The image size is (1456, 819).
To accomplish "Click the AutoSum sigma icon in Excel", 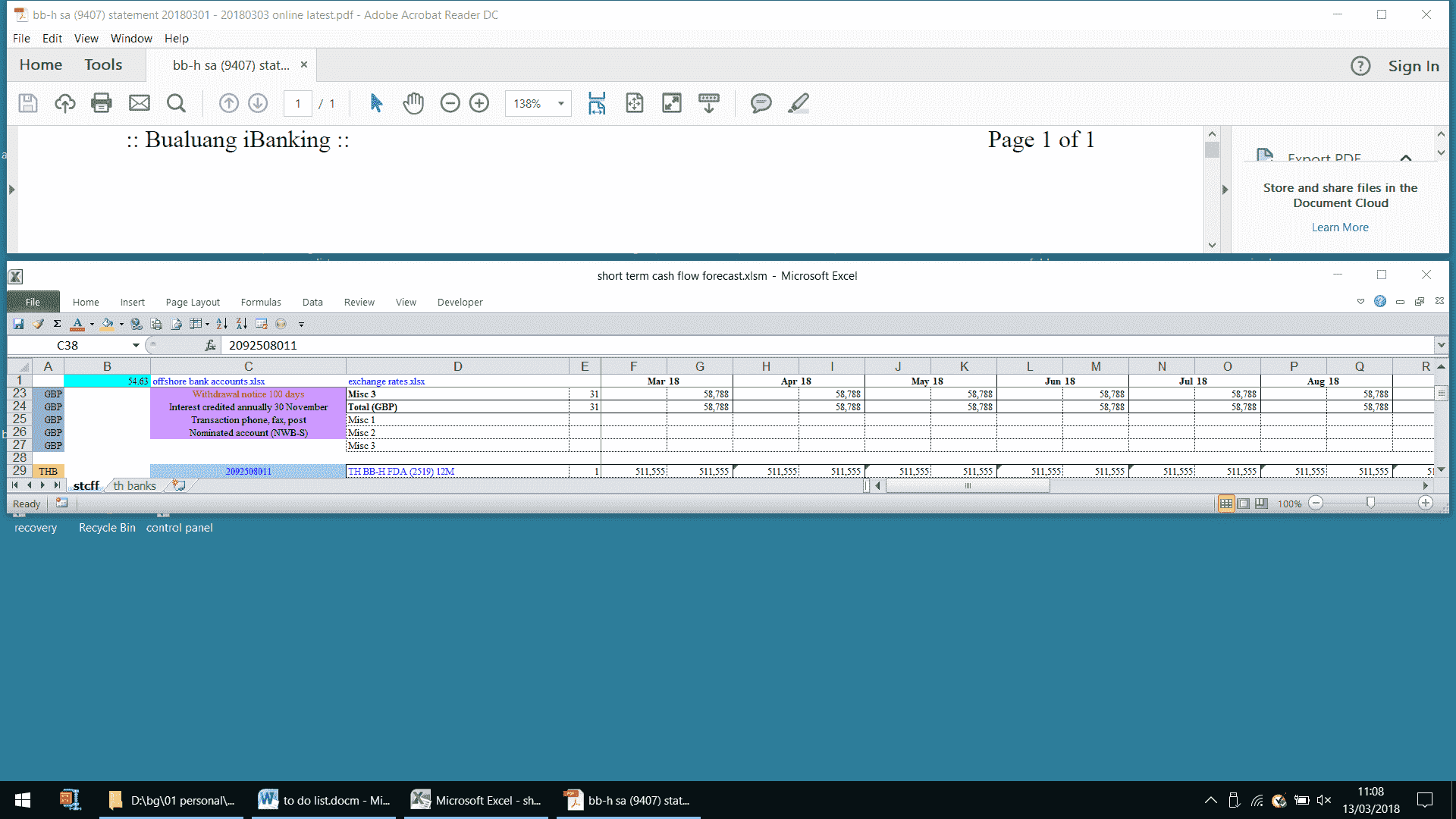I will pyautogui.click(x=57, y=324).
